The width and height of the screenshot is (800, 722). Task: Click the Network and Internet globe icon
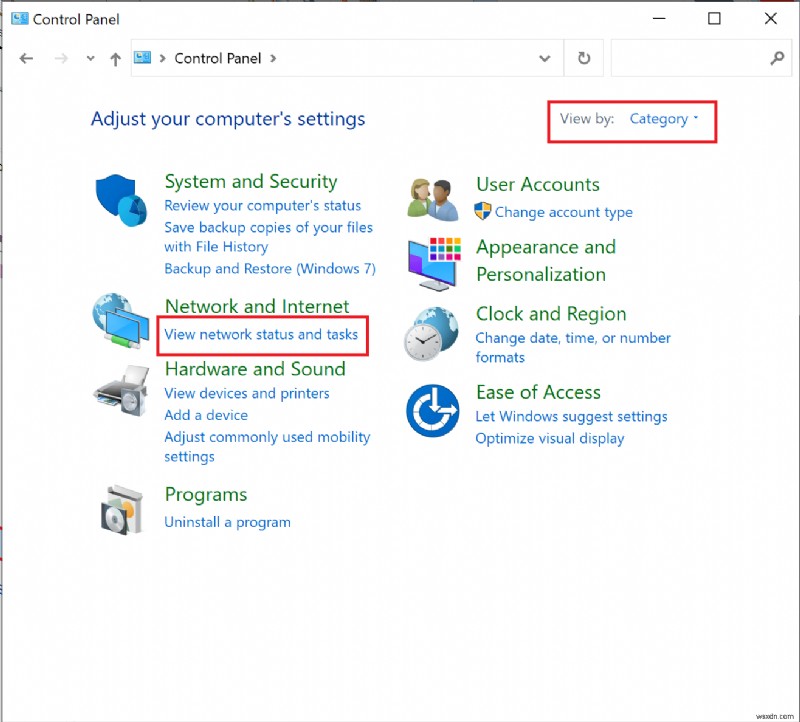(x=121, y=320)
